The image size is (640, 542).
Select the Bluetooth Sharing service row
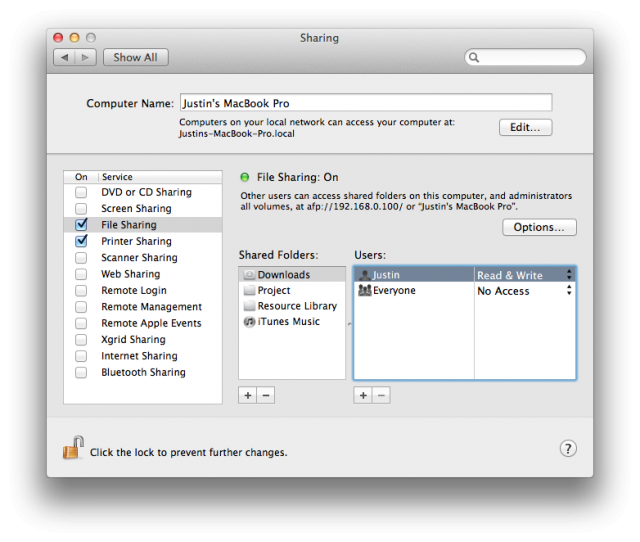click(x=143, y=372)
